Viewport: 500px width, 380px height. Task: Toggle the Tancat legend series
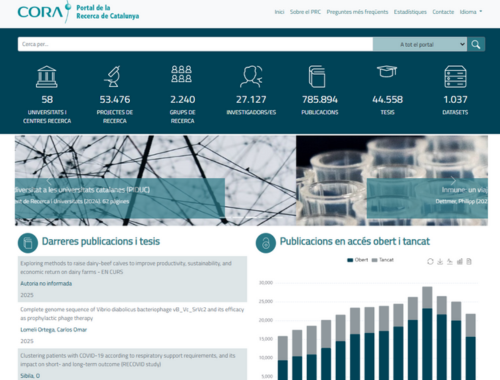point(383,260)
